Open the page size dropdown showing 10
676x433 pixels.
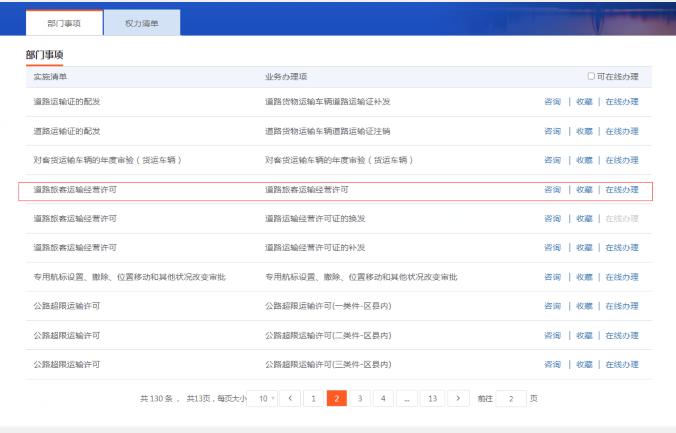coord(263,398)
